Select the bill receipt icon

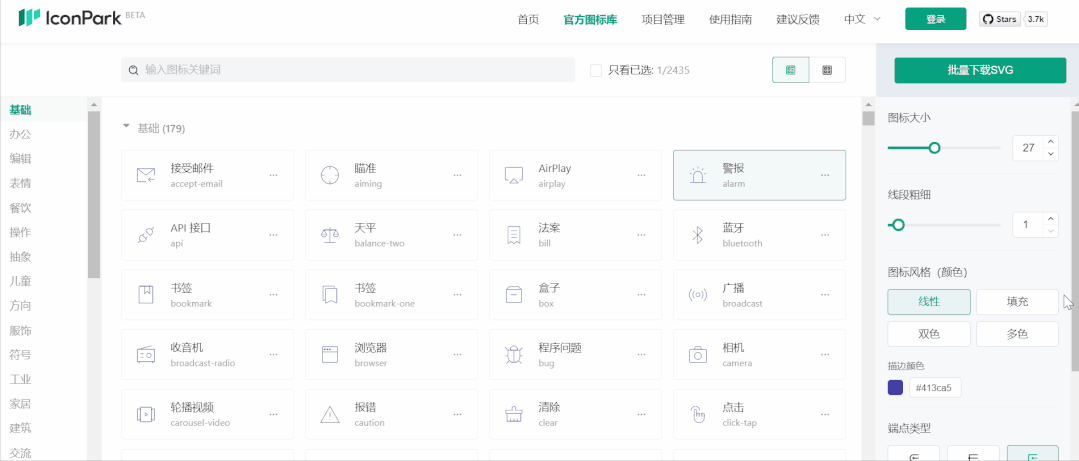click(x=514, y=235)
